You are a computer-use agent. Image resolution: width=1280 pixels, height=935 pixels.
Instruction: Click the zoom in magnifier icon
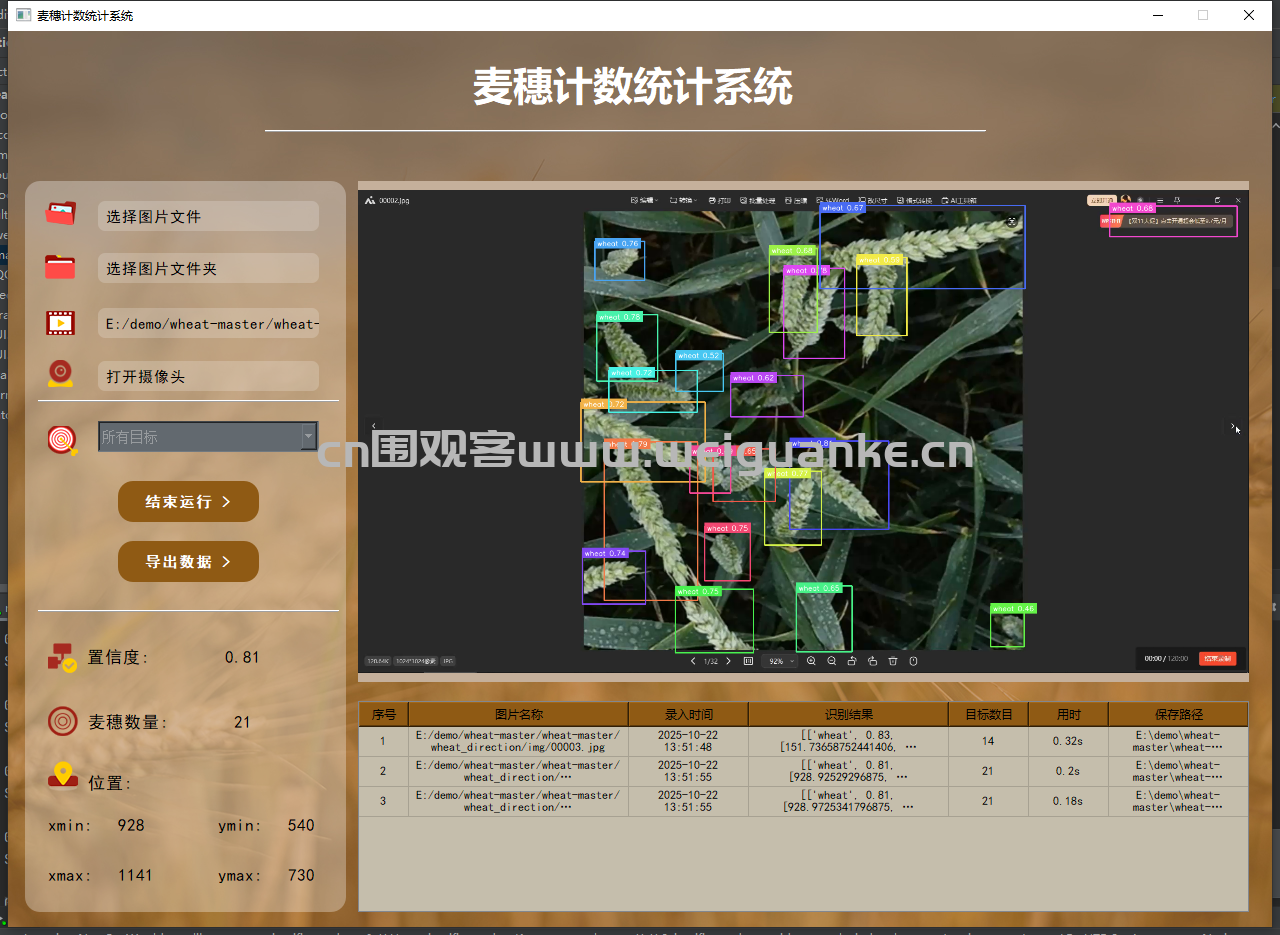point(811,661)
